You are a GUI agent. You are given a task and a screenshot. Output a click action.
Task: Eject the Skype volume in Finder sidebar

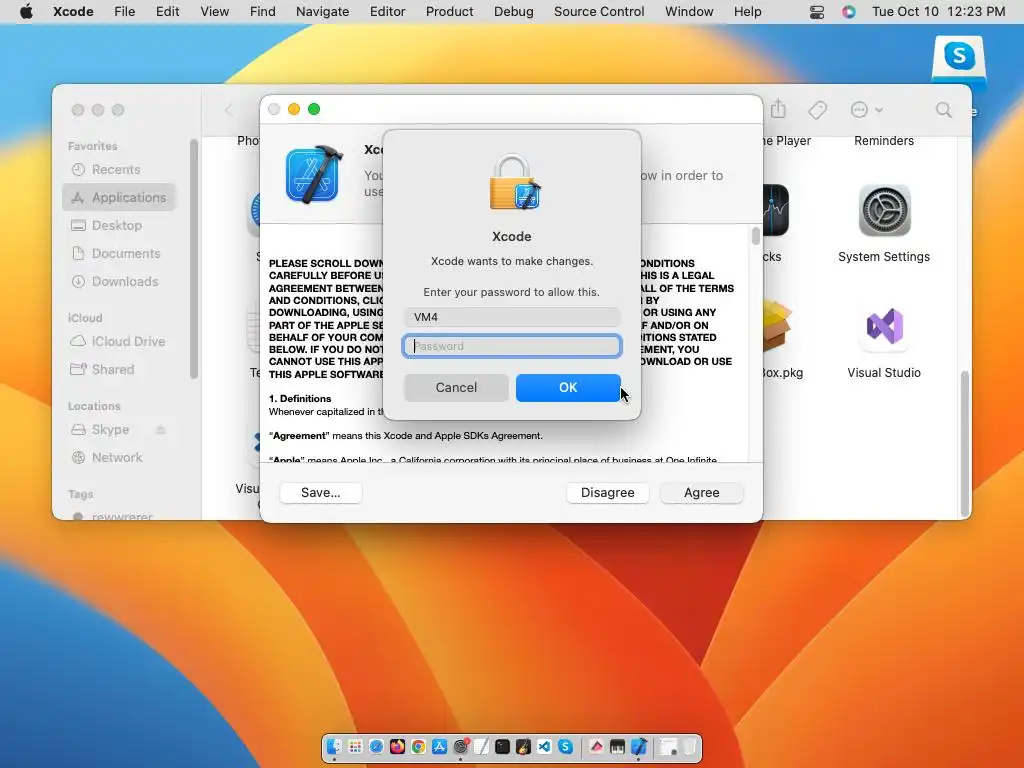coord(161,430)
